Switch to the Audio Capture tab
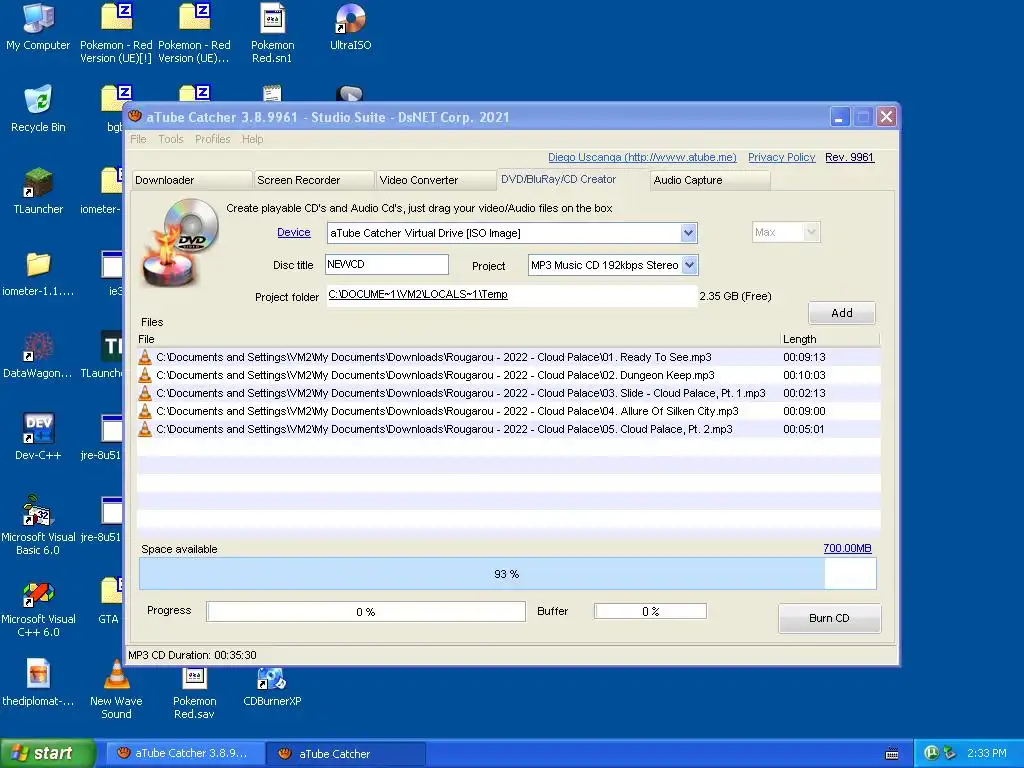The image size is (1024, 768). [x=710, y=180]
